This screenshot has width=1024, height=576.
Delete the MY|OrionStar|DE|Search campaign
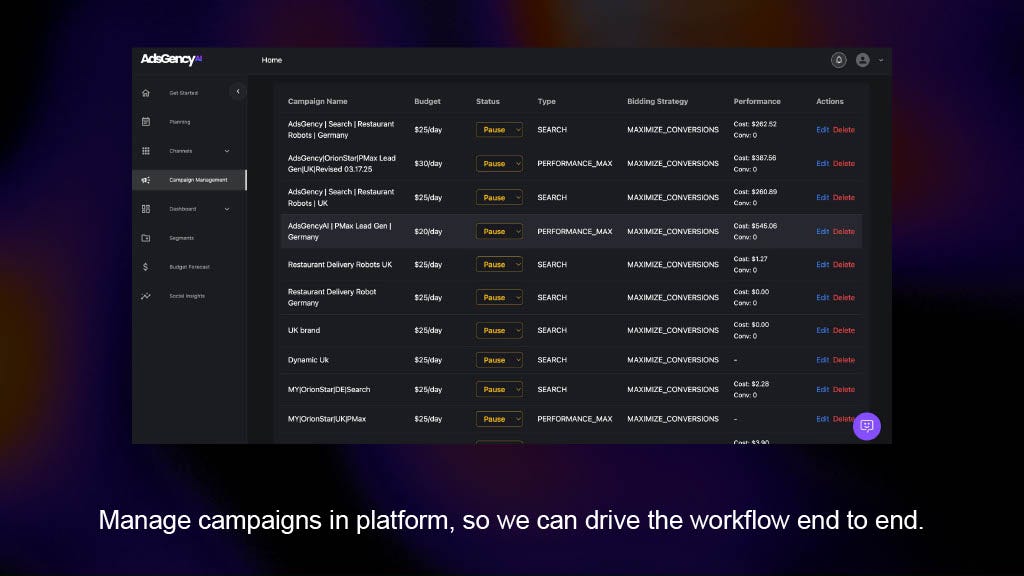(x=844, y=389)
